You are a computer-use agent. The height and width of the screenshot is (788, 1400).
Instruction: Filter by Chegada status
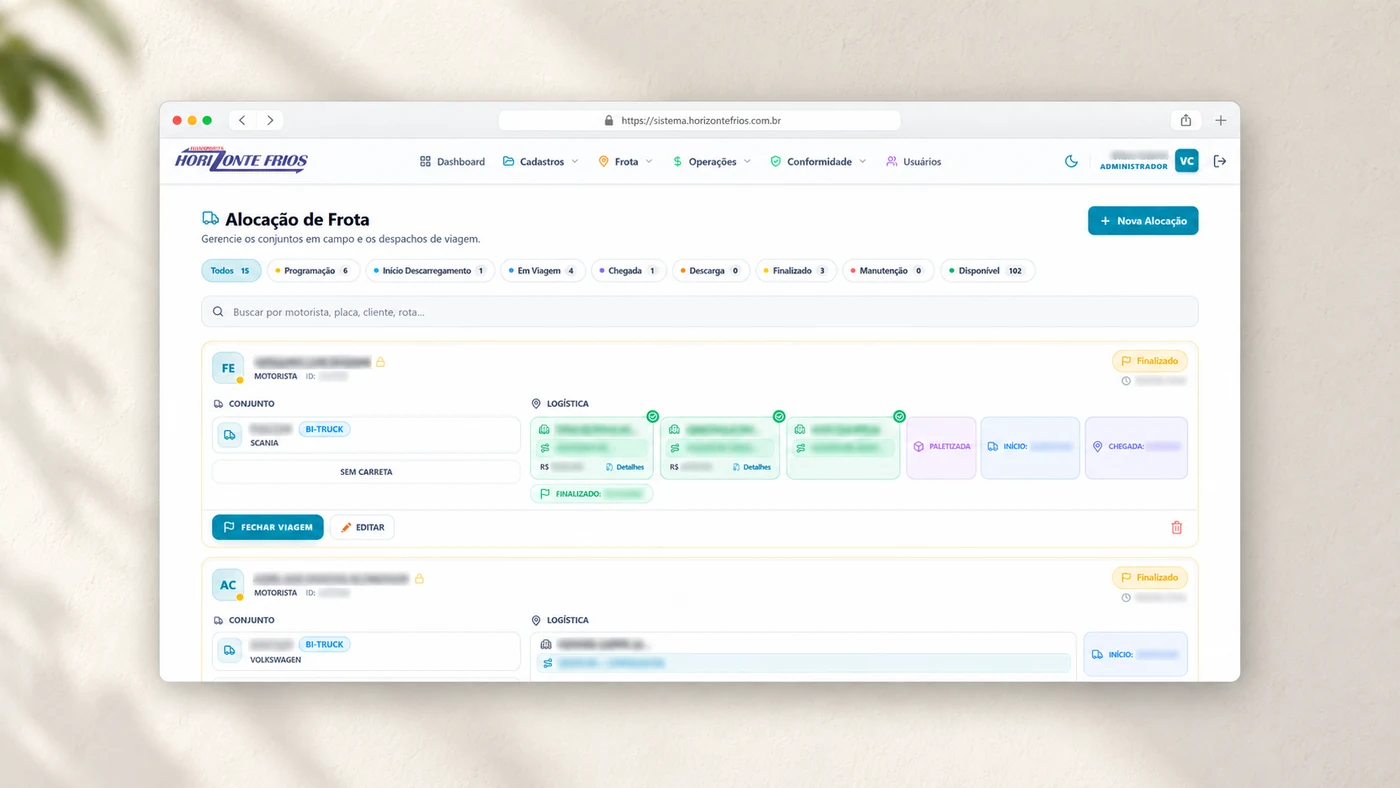click(x=629, y=271)
